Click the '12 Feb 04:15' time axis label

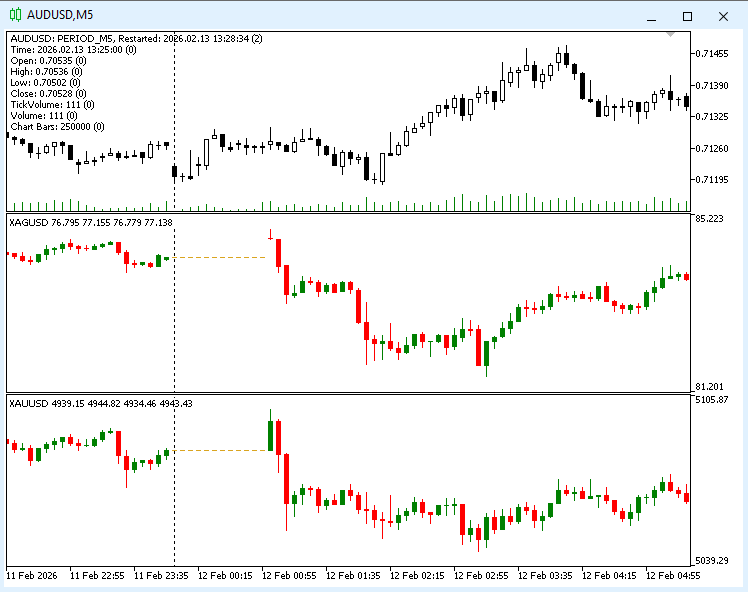tap(609, 576)
